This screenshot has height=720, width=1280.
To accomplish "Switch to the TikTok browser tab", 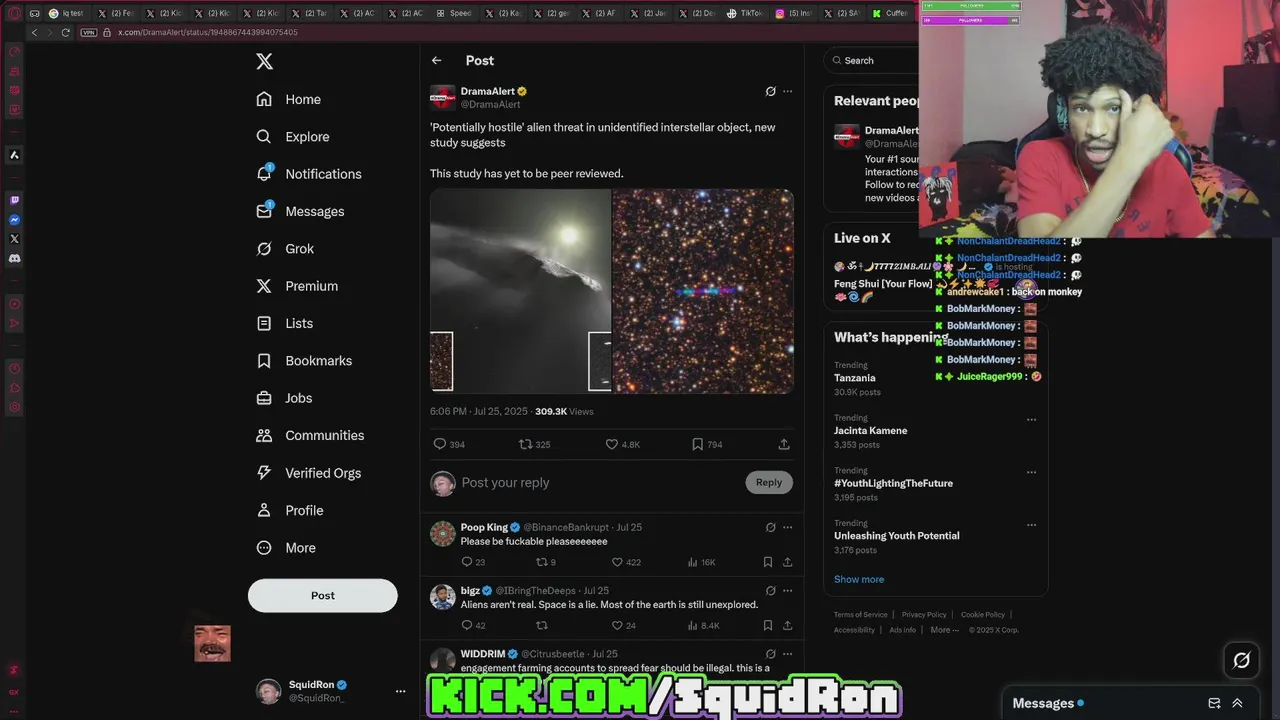I will click(745, 13).
